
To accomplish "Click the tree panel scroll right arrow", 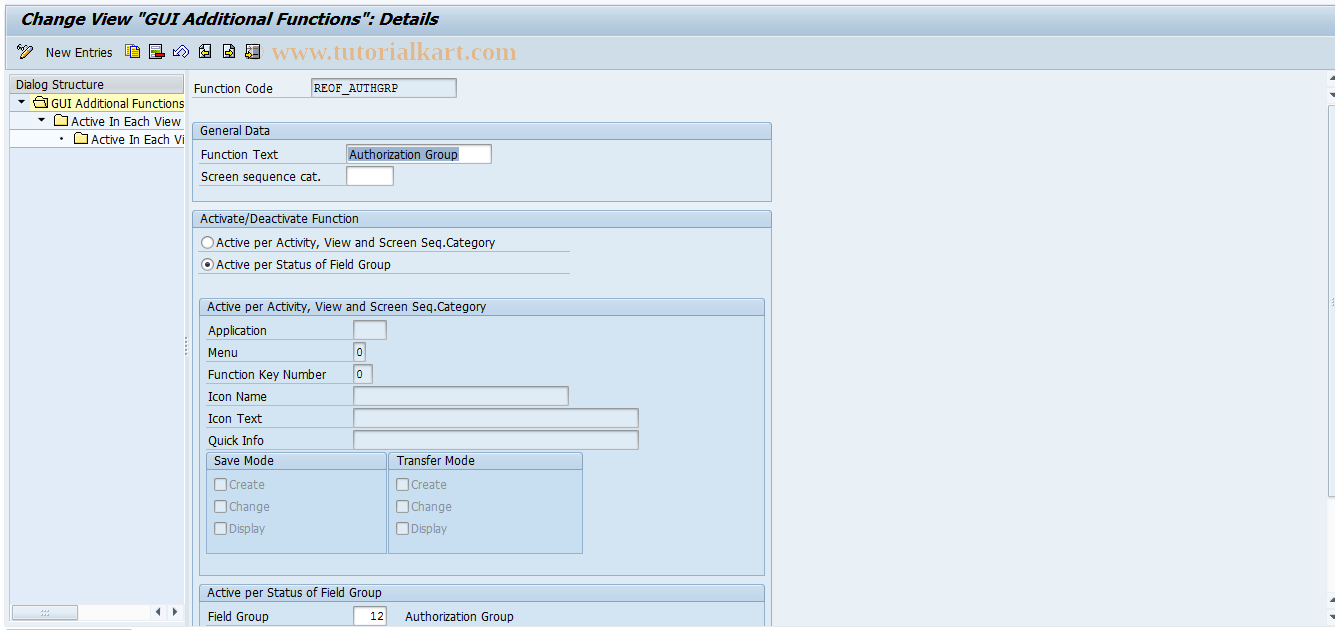I will click(x=175, y=612).
